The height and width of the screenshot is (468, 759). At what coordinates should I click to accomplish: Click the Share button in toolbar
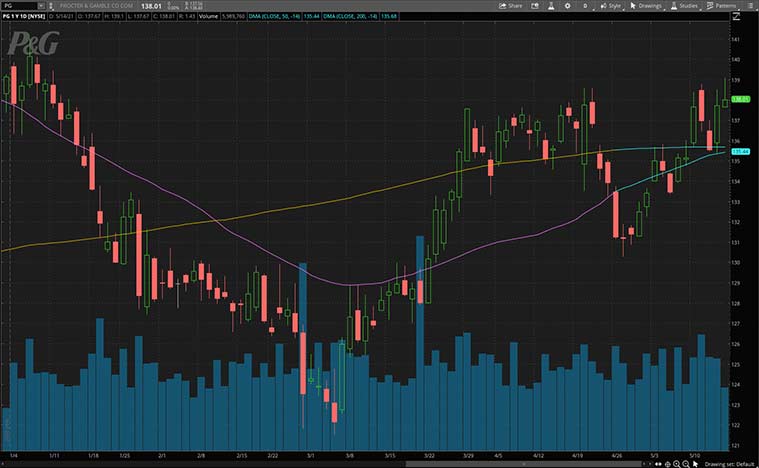point(512,5)
